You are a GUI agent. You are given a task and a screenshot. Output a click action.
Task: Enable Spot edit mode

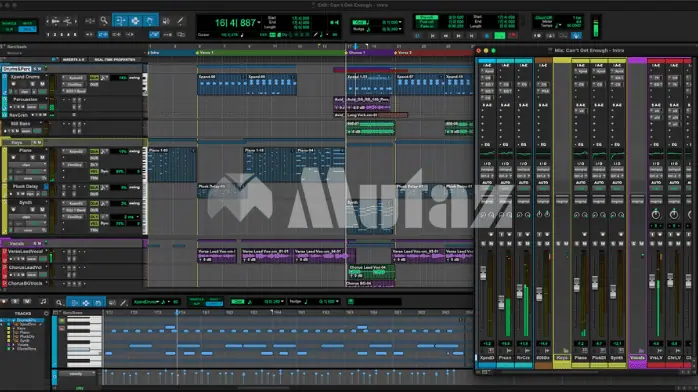pyautogui.click(x=28, y=24)
